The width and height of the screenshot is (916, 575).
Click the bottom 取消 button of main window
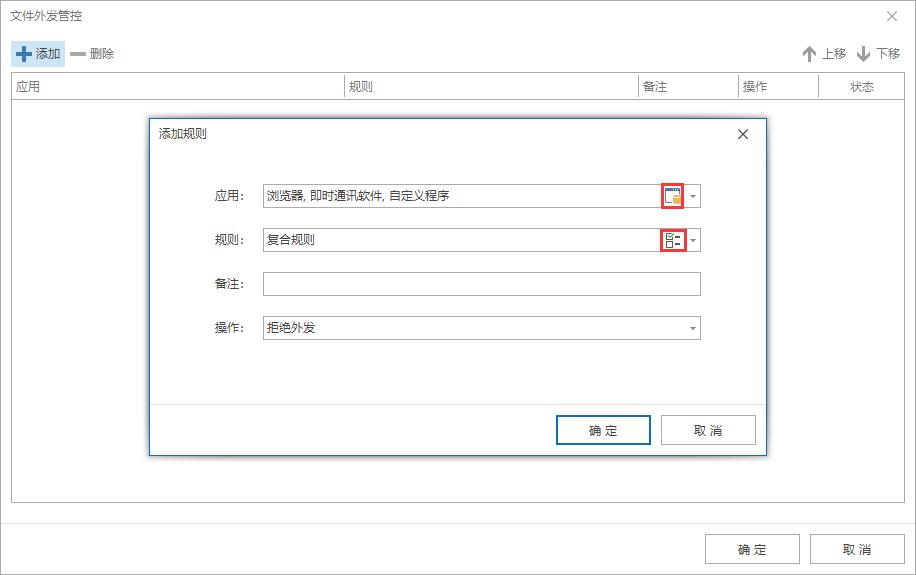857,549
